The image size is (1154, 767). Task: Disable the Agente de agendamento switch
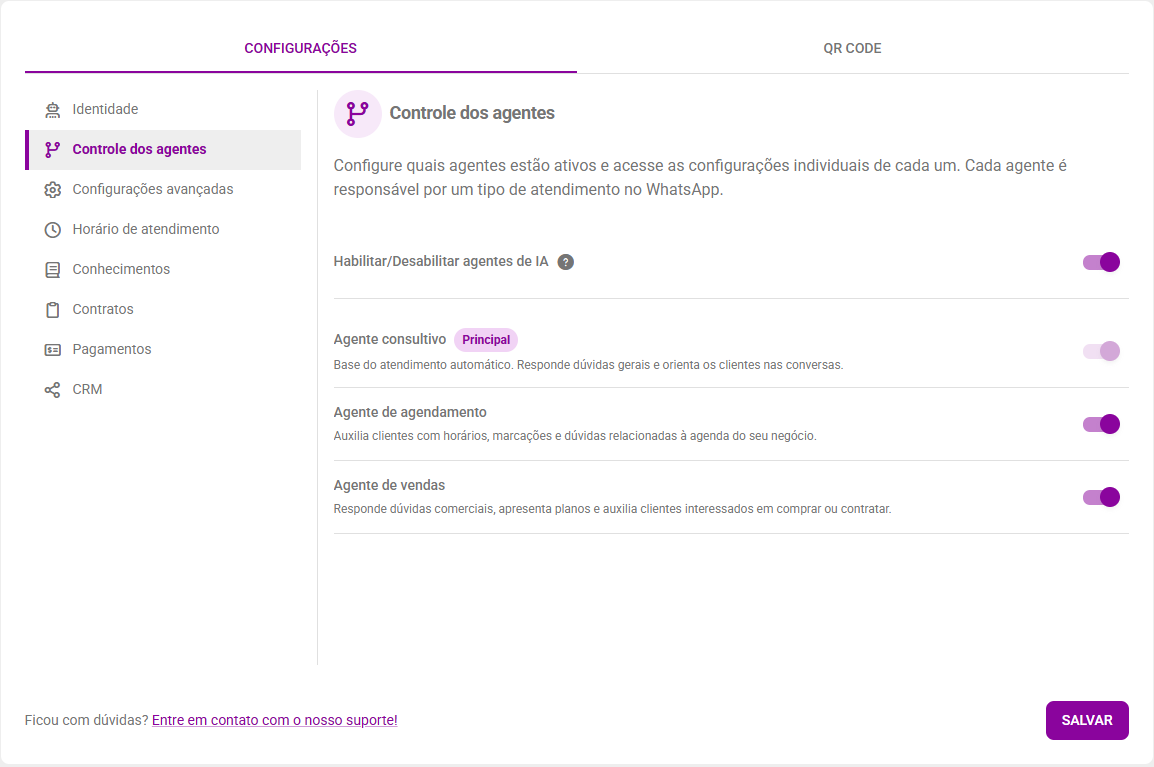(1101, 424)
